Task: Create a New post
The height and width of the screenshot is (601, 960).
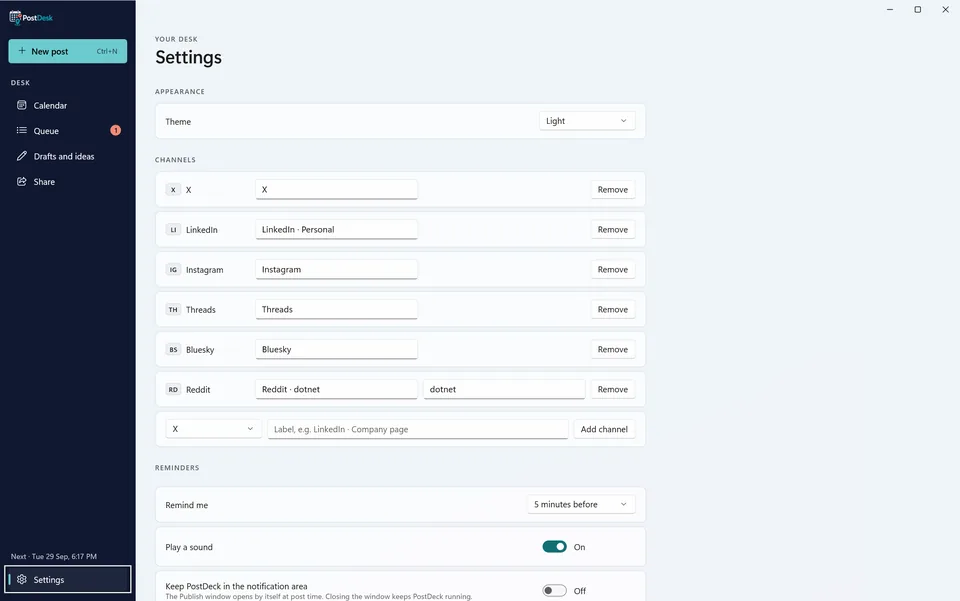Action: tap(67, 51)
